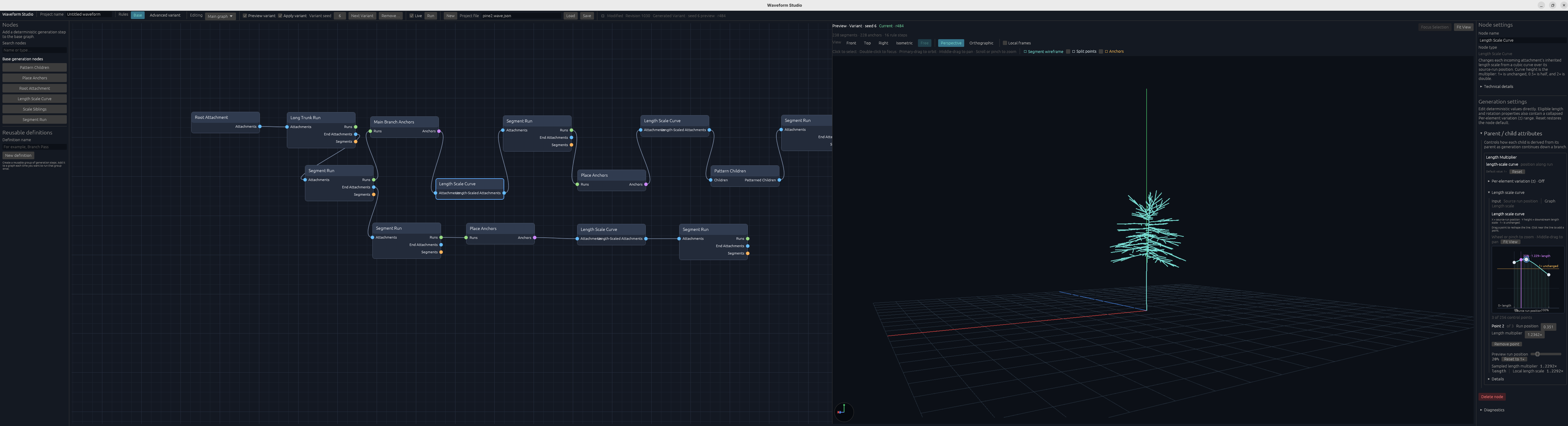
Task: Click the Preview run position slider
Action: tap(1546, 354)
